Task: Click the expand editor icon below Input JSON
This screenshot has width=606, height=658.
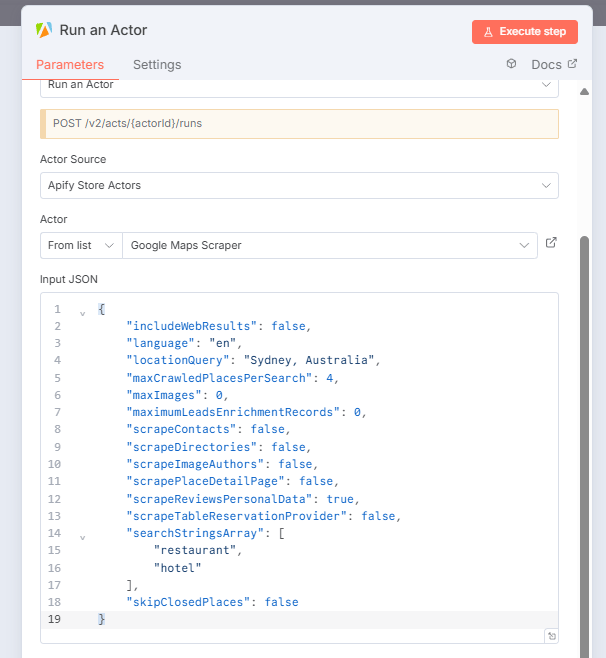Action: 552,636
